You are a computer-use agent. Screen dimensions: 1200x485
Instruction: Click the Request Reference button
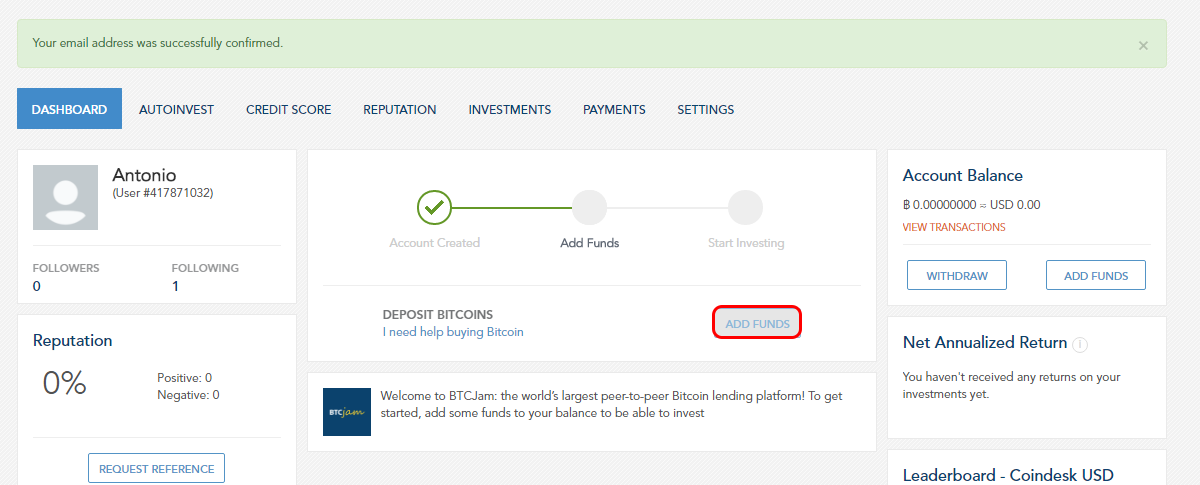coord(156,468)
